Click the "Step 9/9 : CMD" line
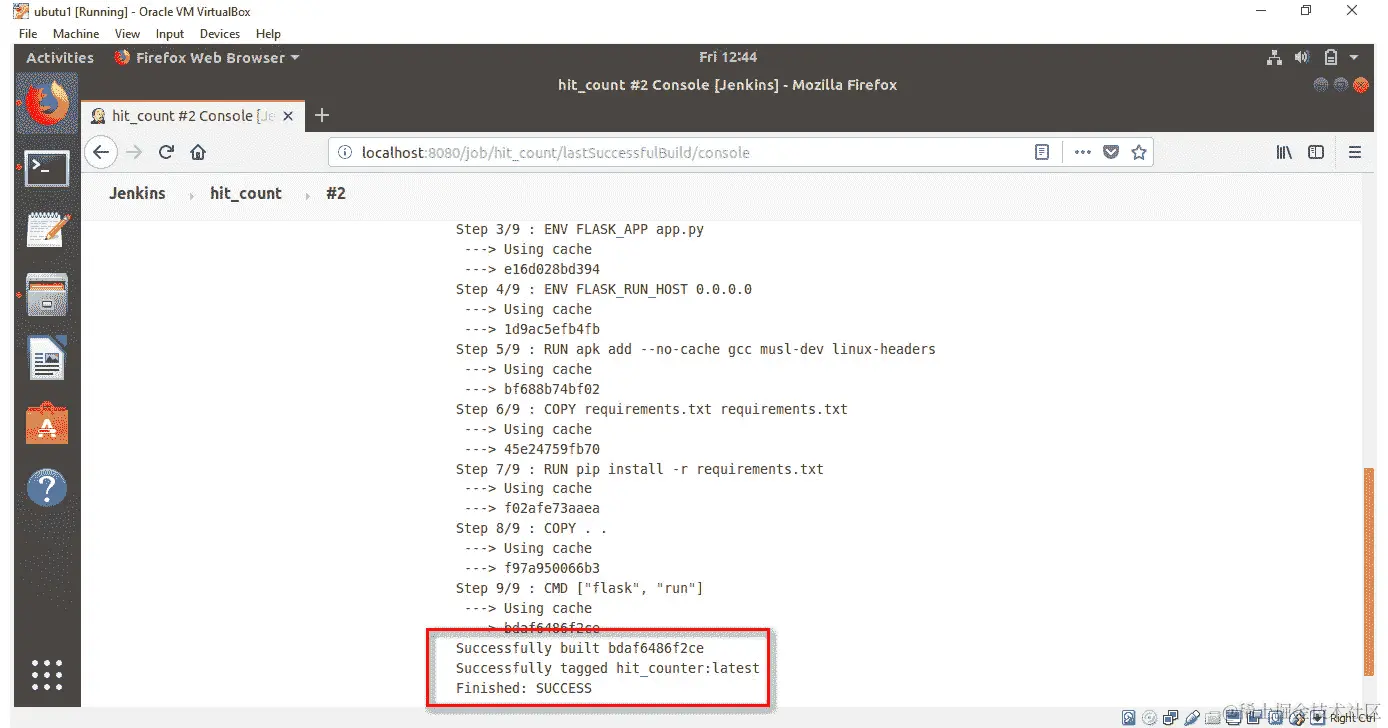This screenshot has width=1388, height=728. pos(579,588)
